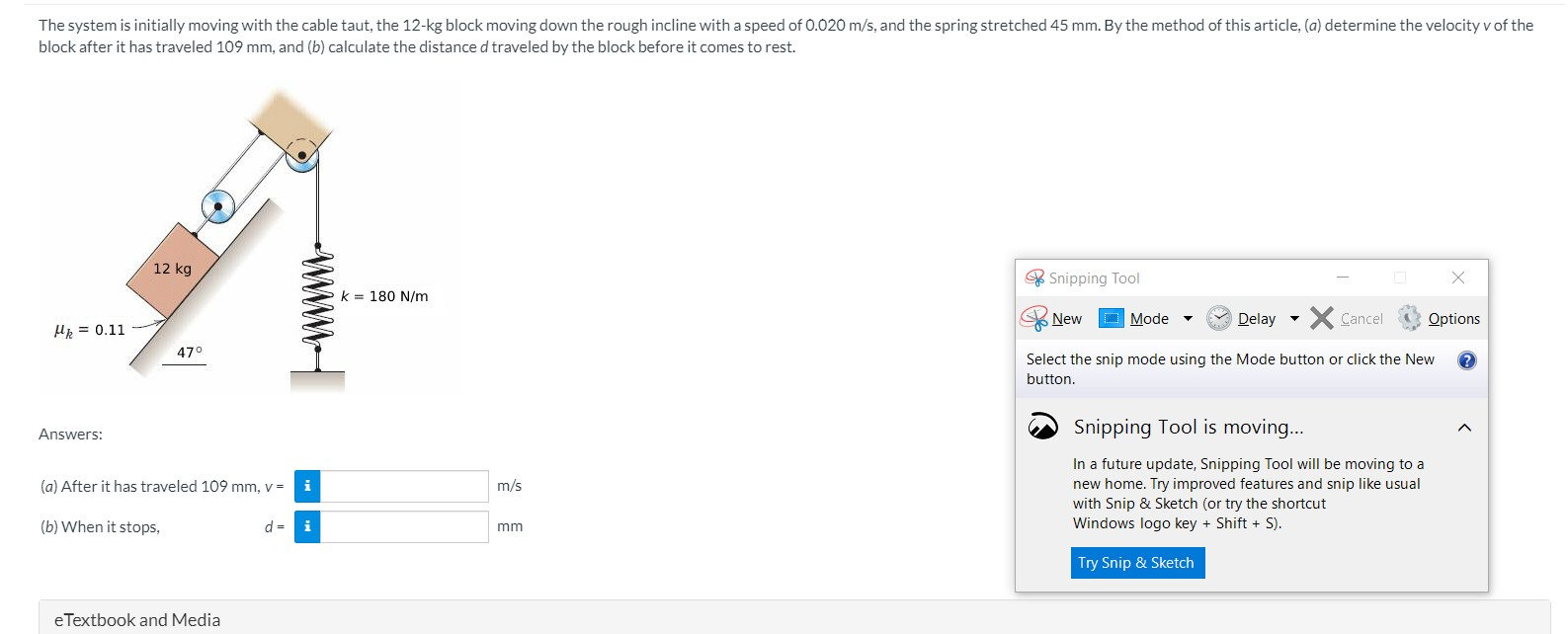Click info icon beside distance d field

point(307,526)
